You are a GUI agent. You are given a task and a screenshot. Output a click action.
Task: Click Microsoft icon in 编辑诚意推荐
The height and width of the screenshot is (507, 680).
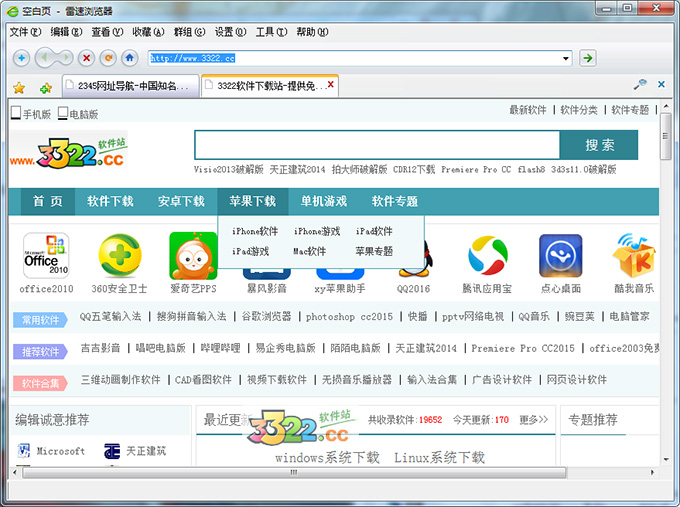click(x=24, y=451)
